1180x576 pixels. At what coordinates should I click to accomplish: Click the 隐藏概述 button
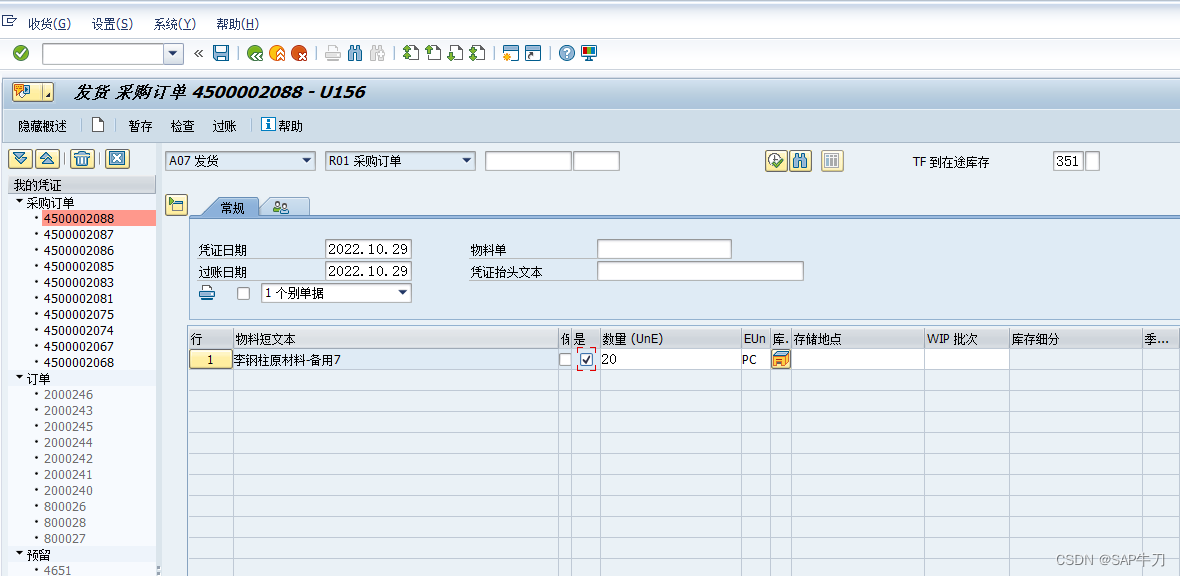[43, 126]
